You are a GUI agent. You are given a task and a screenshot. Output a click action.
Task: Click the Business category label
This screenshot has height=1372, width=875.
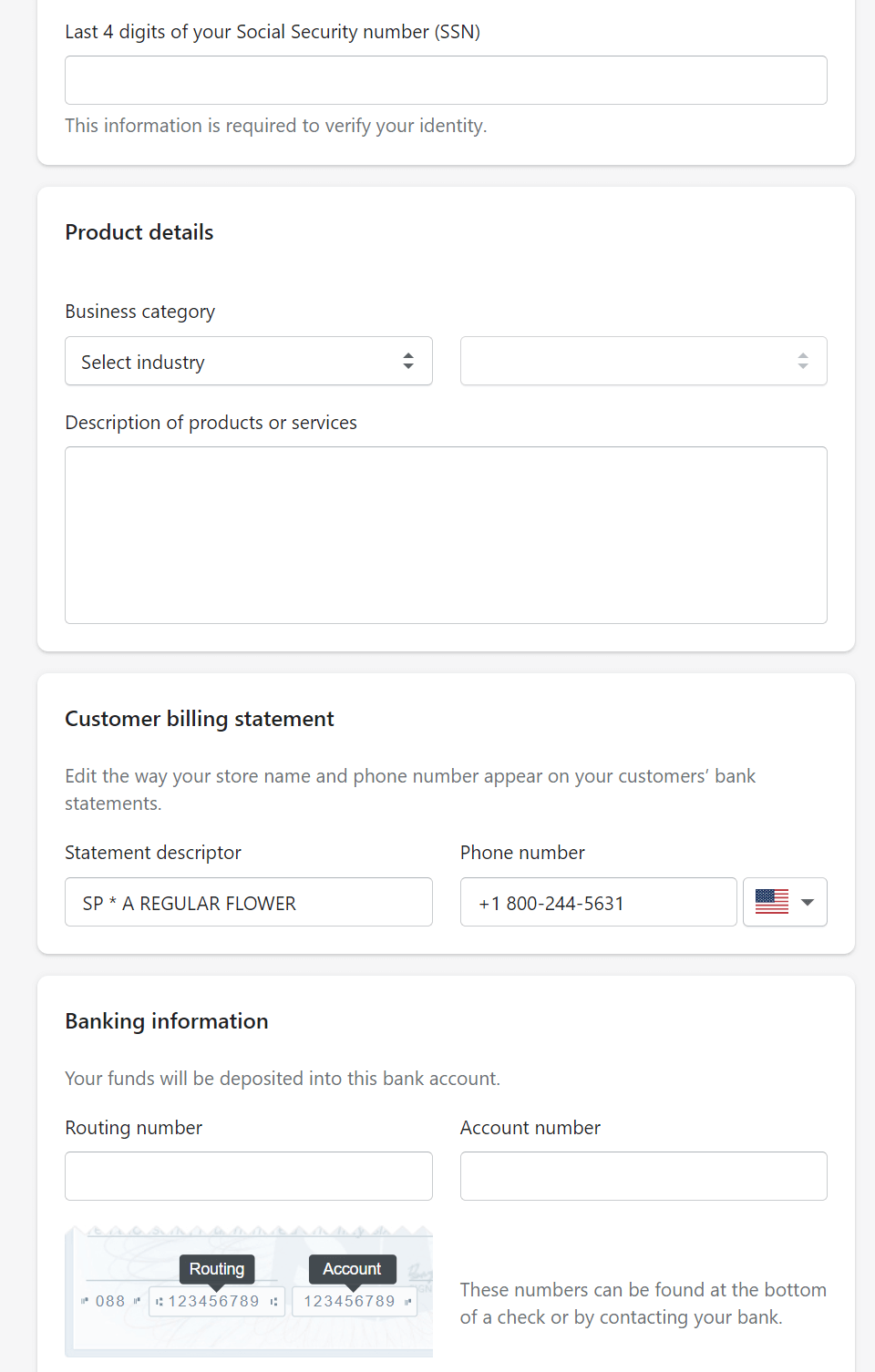(x=139, y=311)
